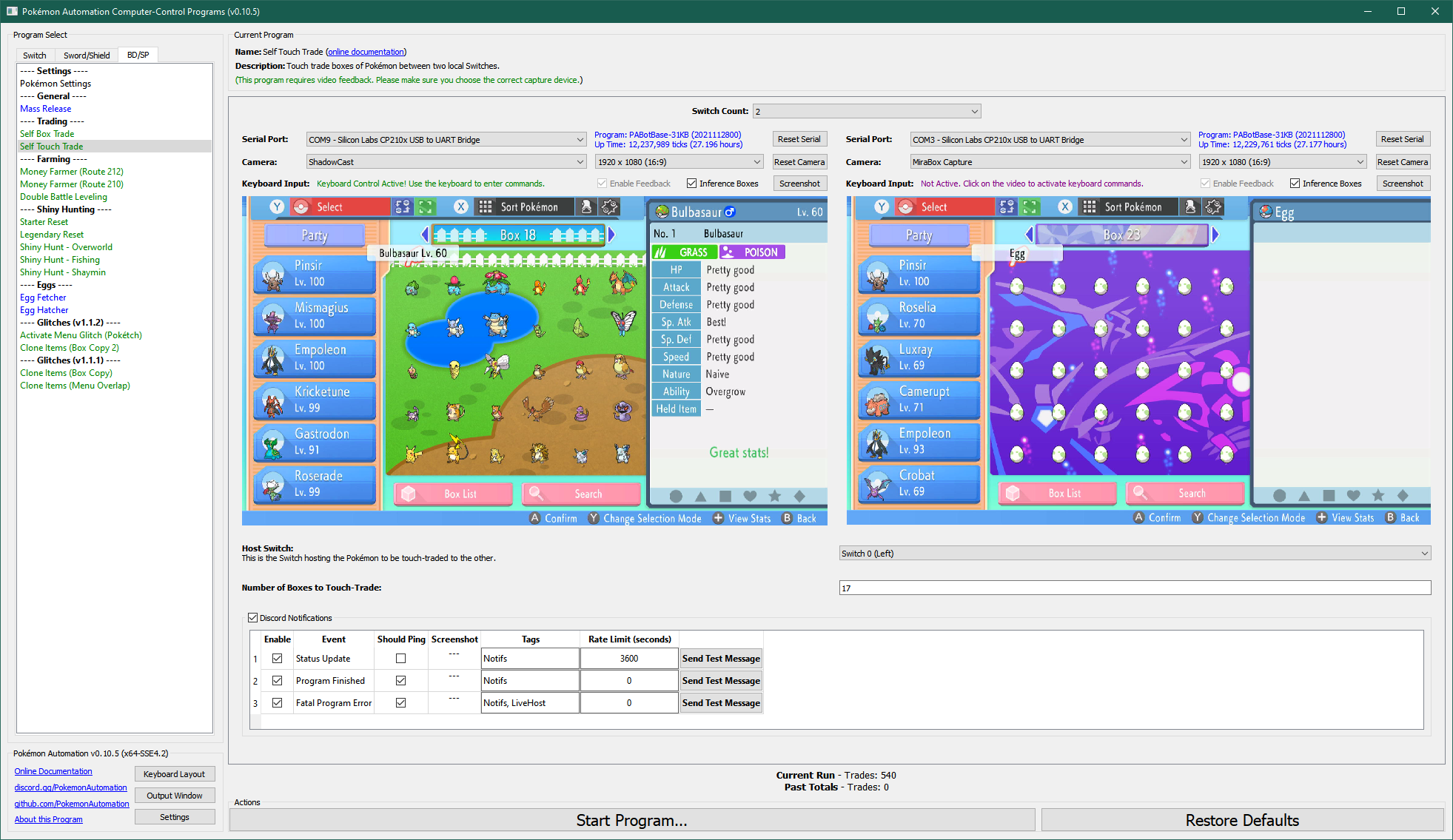The image size is (1453, 840).
Task: Click the Box List cube icon, left view
Action: point(409,494)
